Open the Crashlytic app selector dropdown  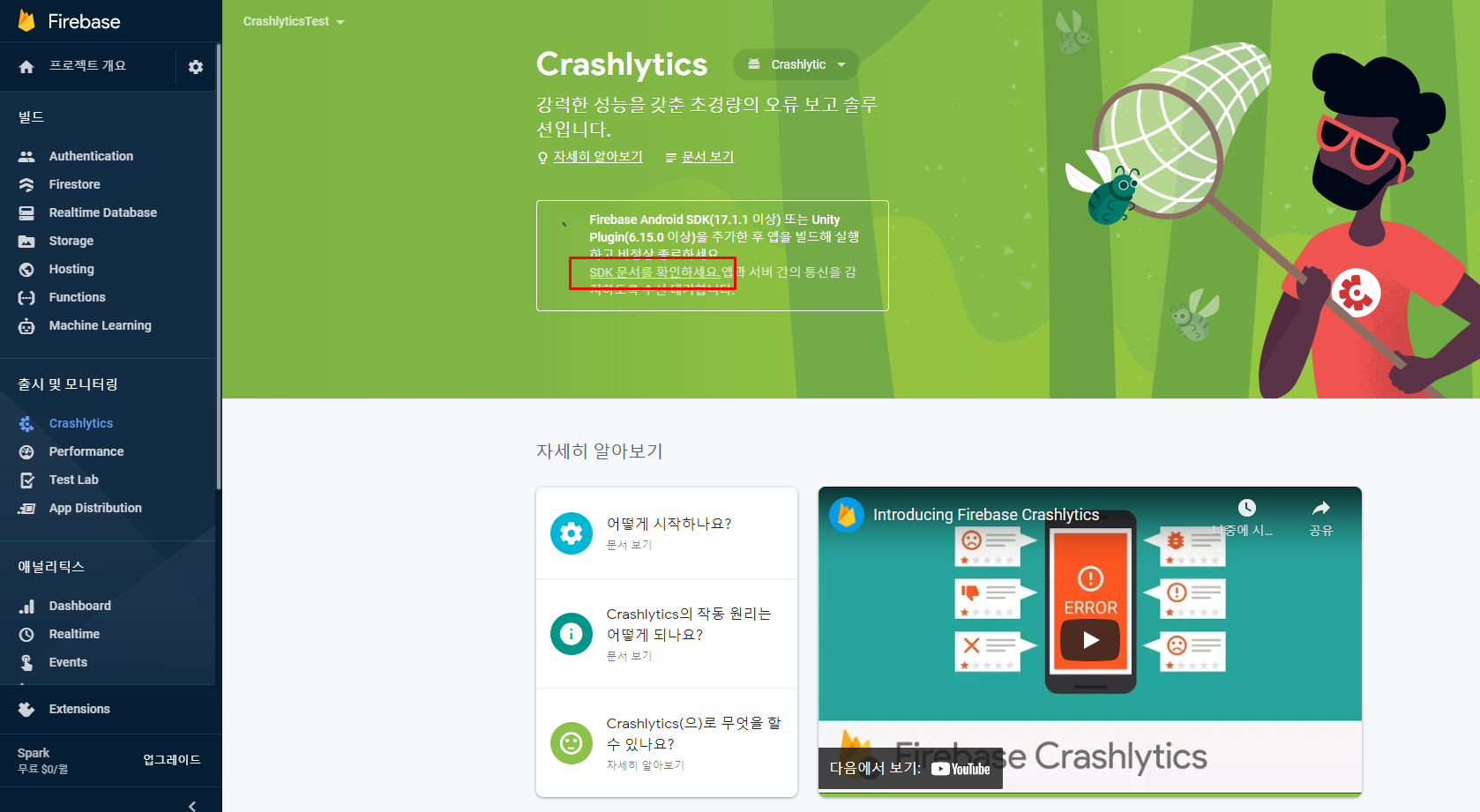[796, 64]
